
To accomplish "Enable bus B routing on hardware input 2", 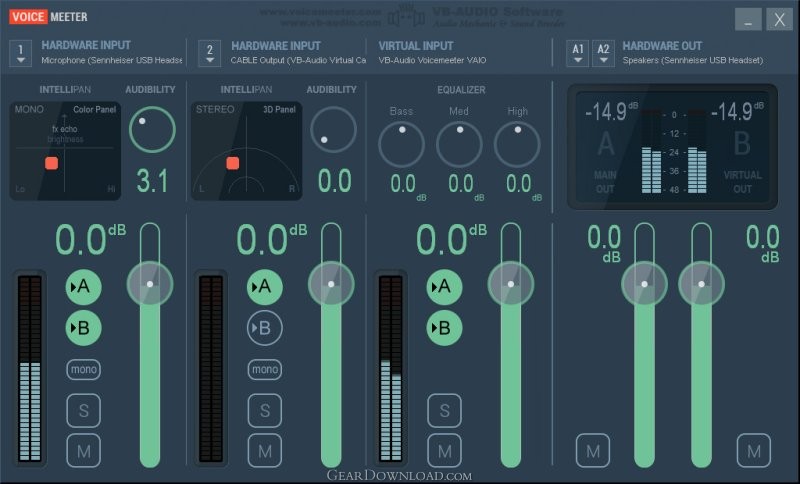I will pyautogui.click(x=265, y=328).
